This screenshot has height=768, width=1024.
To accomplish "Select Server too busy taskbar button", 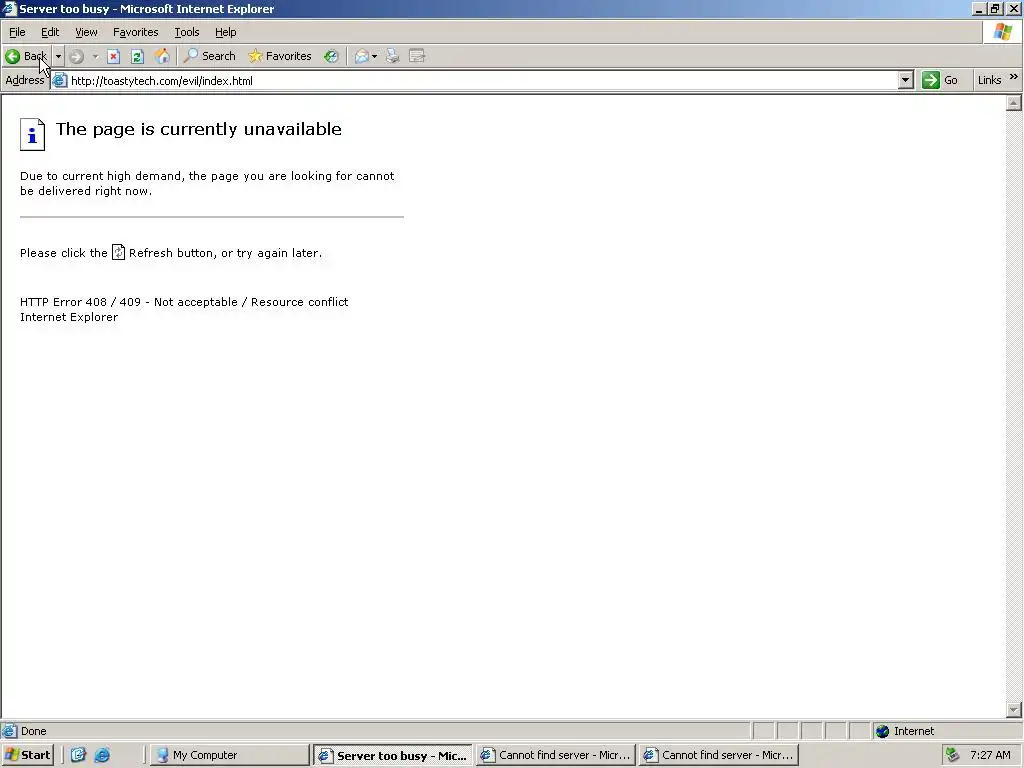I will click(x=392, y=755).
